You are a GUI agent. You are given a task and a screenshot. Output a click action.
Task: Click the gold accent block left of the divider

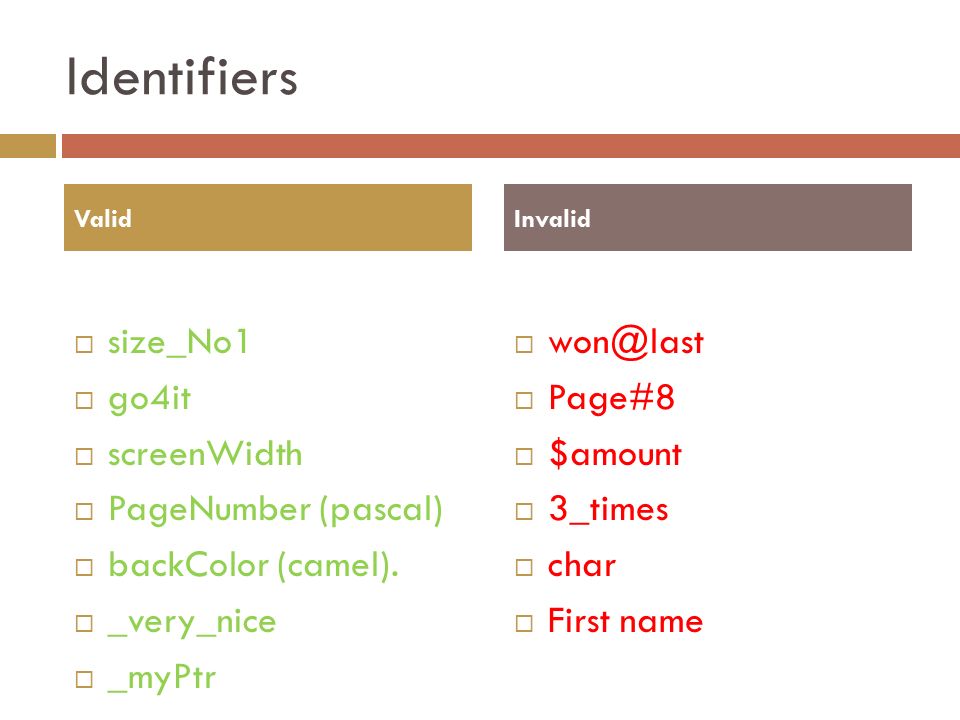pyautogui.click(x=28, y=146)
